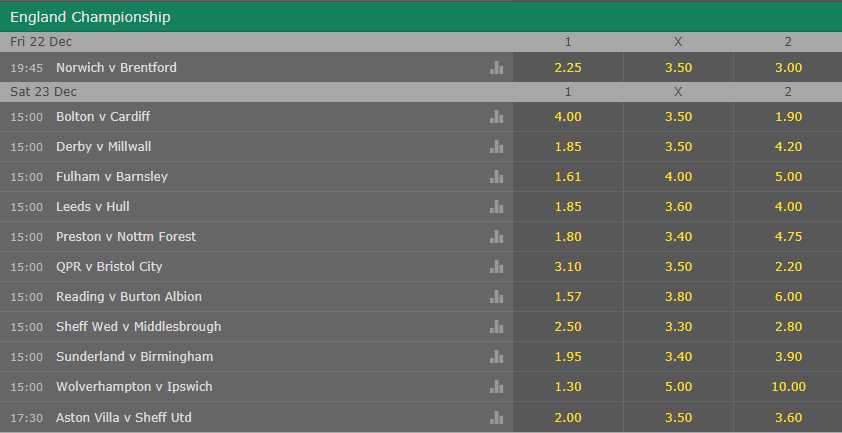Open statistics icon for Leeds v Hull
Screen dimensions: 842x433
(496, 207)
